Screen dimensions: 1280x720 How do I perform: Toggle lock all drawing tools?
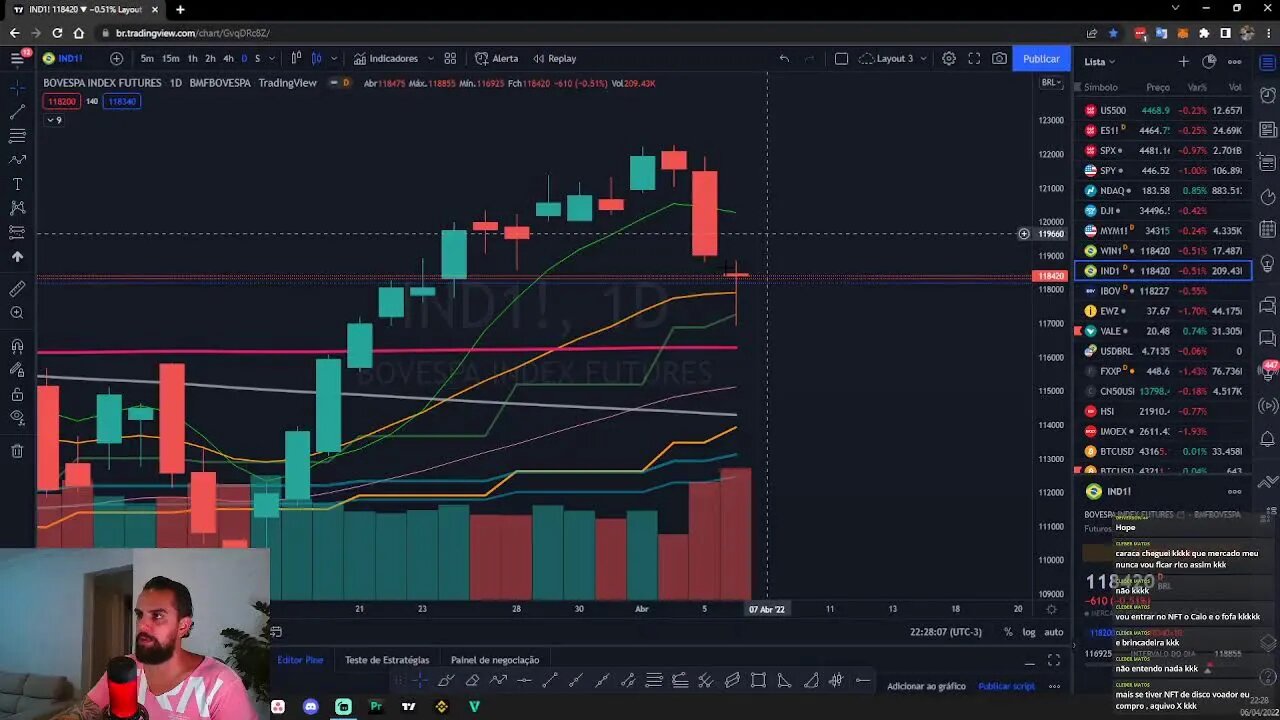17,394
